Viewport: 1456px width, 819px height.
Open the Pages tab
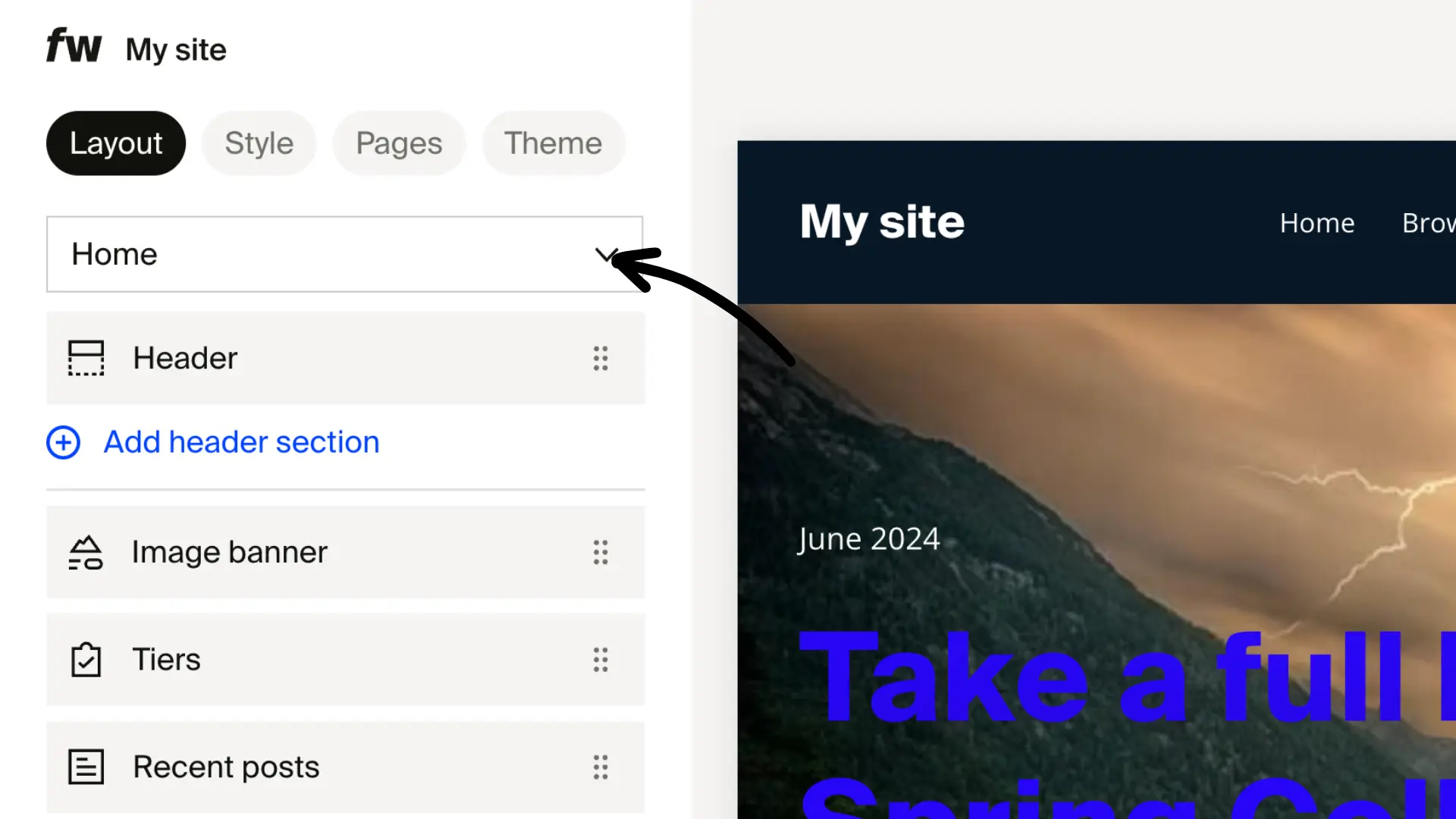tap(399, 143)
